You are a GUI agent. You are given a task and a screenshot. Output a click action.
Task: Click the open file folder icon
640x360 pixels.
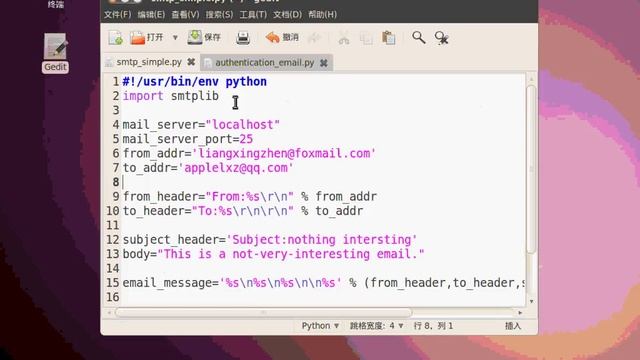(x=138, y=38)
